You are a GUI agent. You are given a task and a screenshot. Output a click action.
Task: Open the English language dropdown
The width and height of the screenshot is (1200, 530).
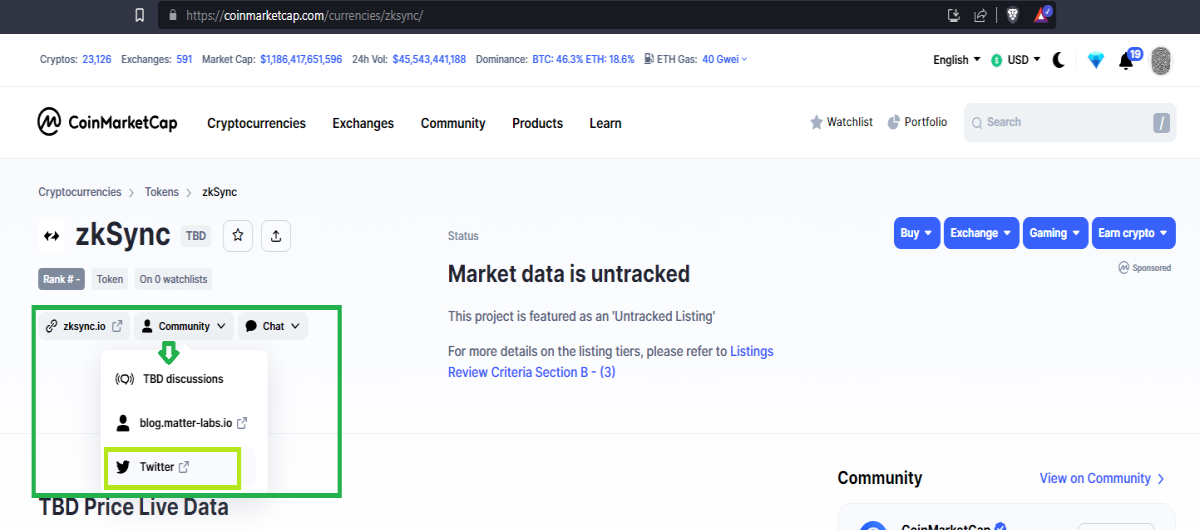957,60
